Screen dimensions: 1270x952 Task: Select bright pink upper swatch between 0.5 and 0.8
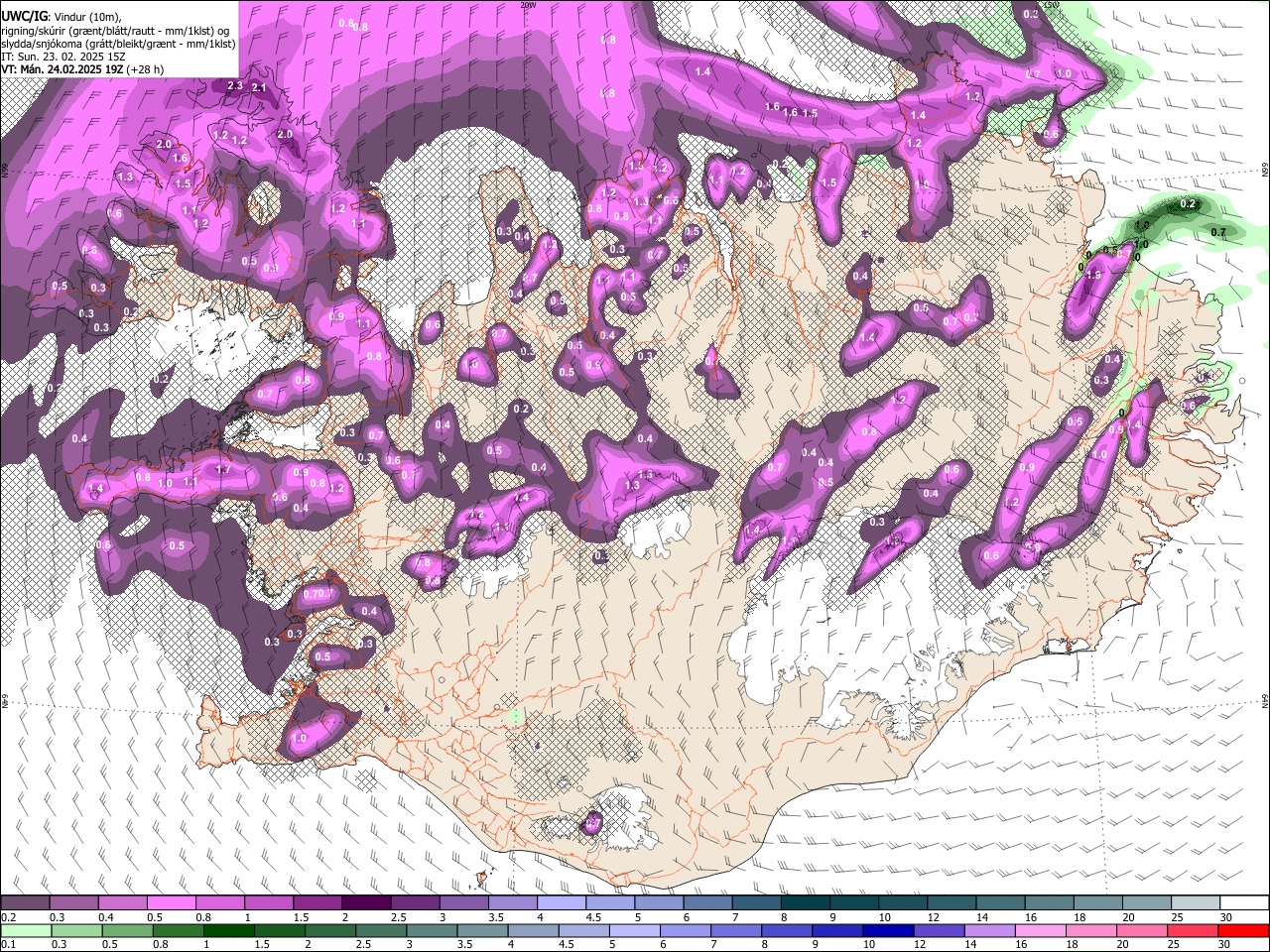[171, 902]
